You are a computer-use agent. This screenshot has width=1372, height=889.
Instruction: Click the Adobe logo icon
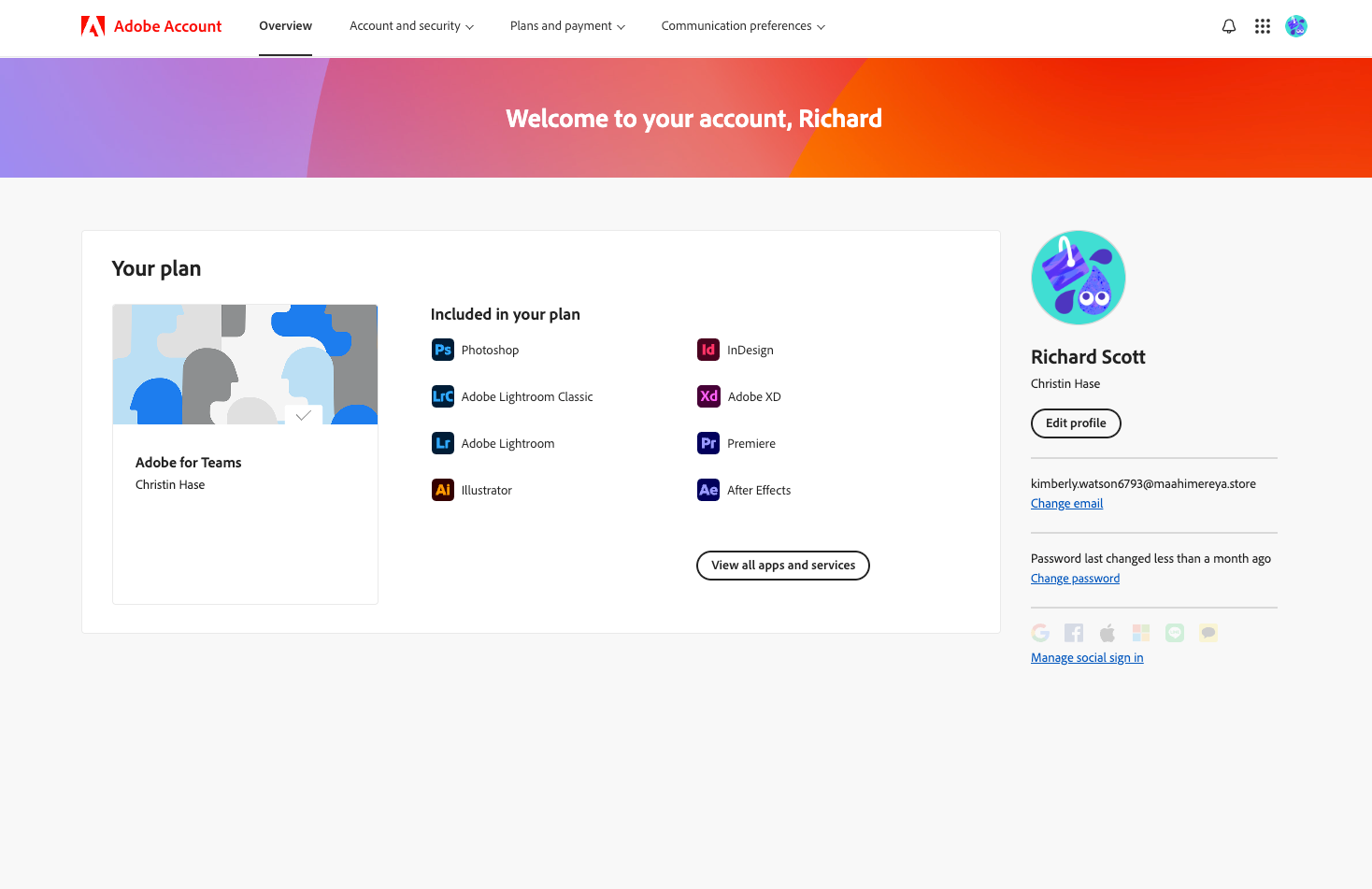tap(93, 26)
